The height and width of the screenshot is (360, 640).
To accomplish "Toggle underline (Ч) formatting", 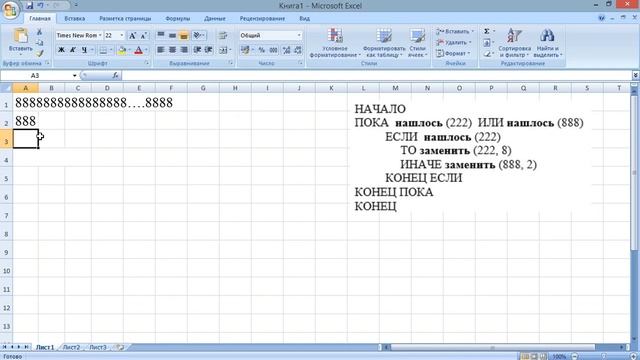I will click(x=84, y=50).
